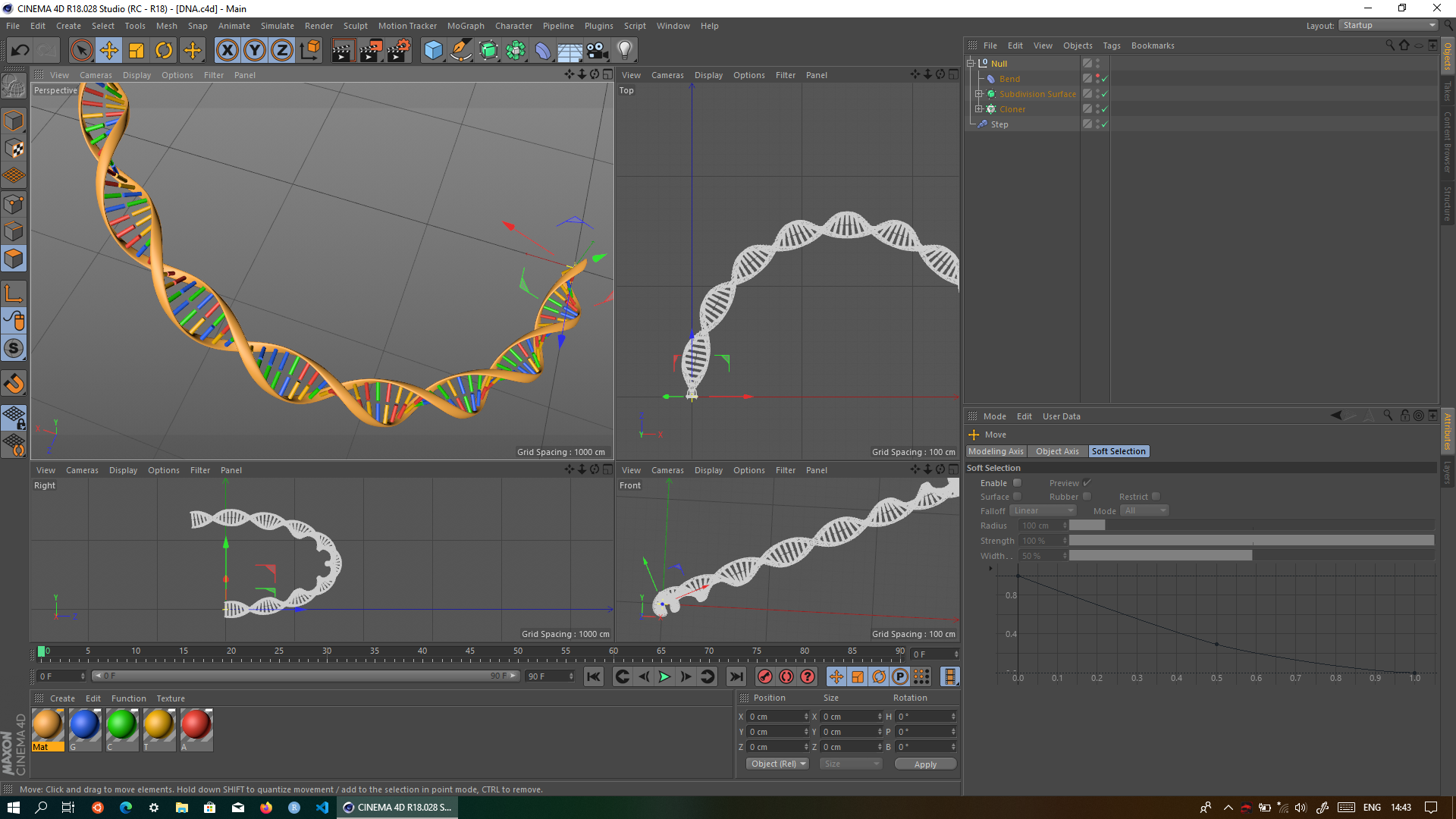Click the coordinate system icon

click(309, 51)
